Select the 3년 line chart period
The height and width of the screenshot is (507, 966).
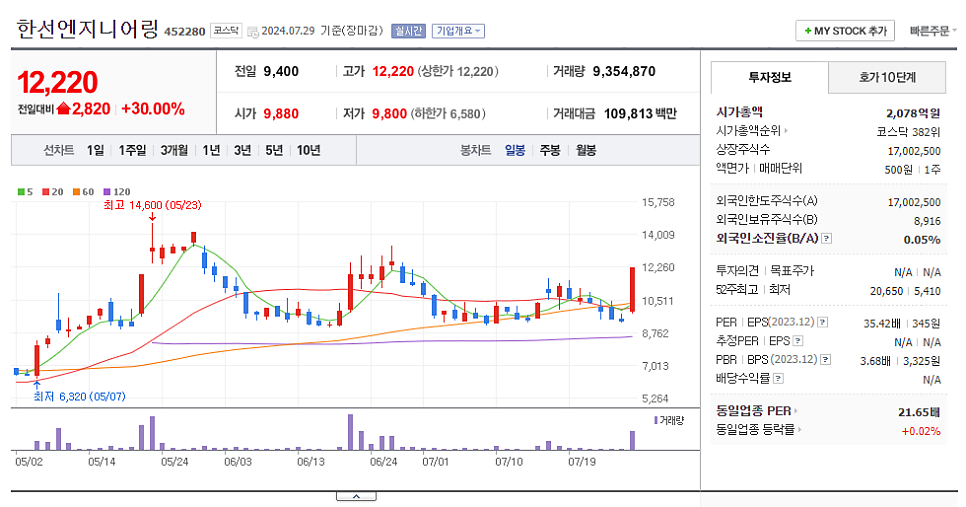pyautogui.click(x=243, y=150)
